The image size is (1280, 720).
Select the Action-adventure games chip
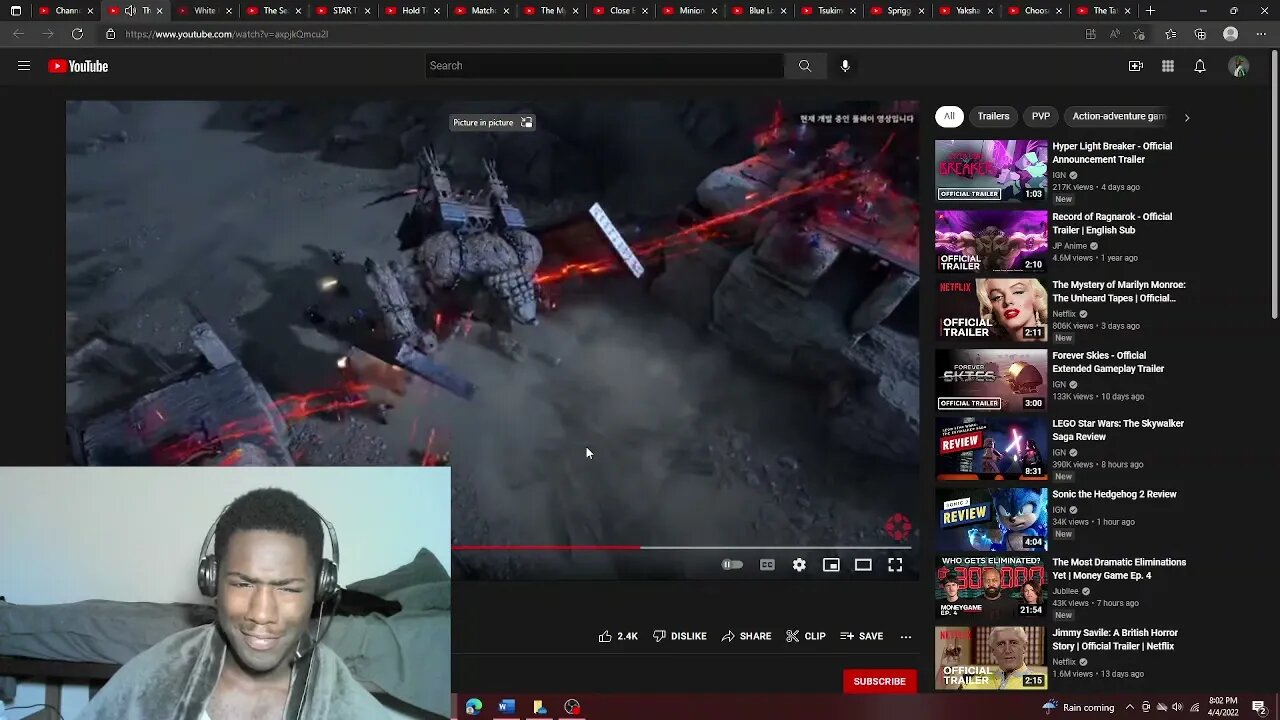[1118, 116]
